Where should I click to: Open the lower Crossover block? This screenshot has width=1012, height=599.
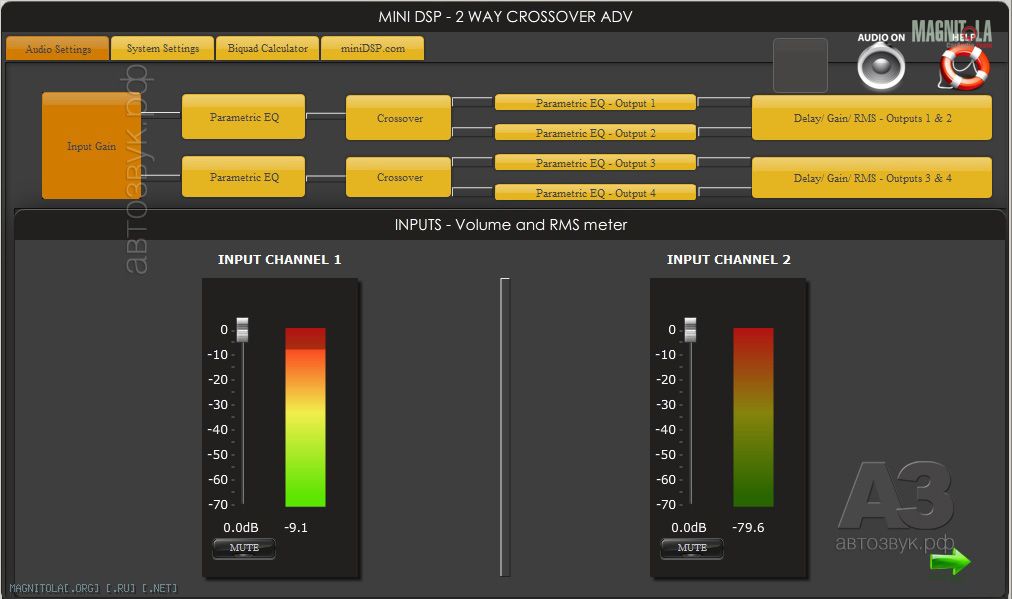point(399,177)
